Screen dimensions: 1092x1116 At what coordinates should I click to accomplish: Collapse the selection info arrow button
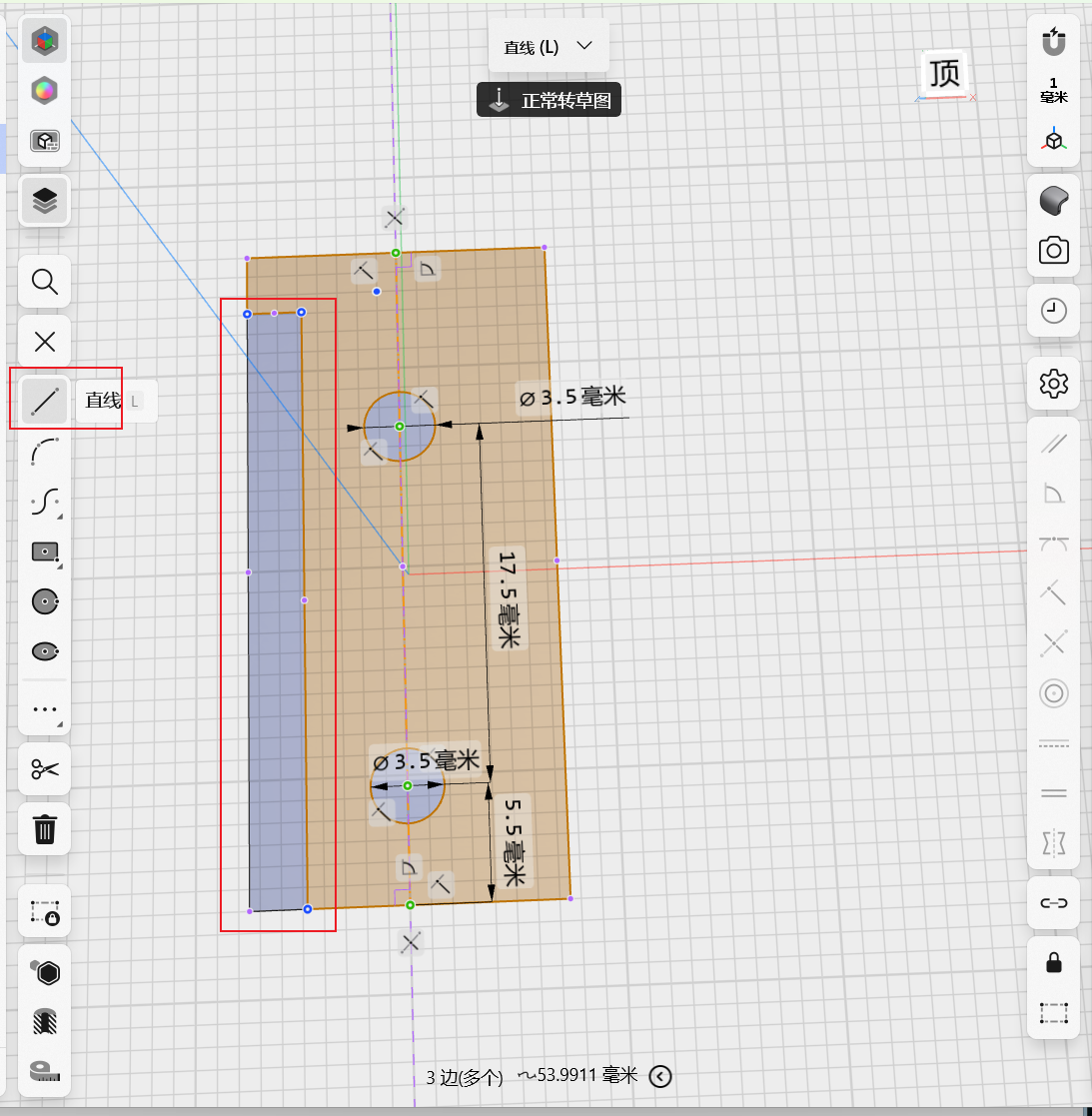(x=660, y=1076)
